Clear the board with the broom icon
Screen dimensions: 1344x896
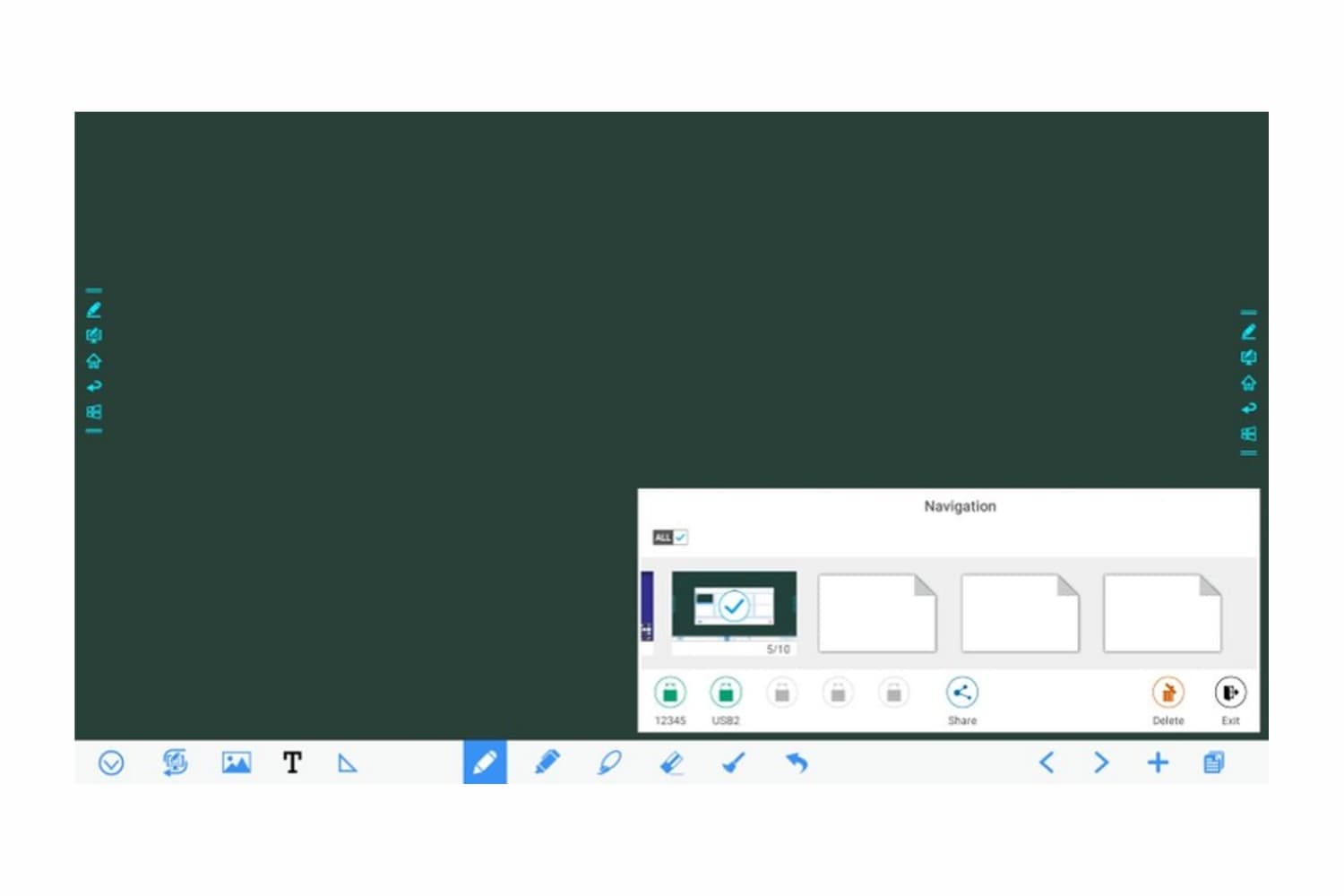734,762
